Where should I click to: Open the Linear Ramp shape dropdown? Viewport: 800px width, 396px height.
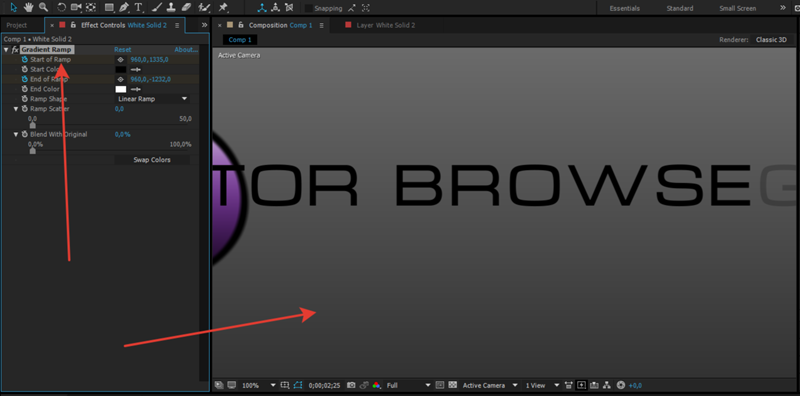(152, 98)
